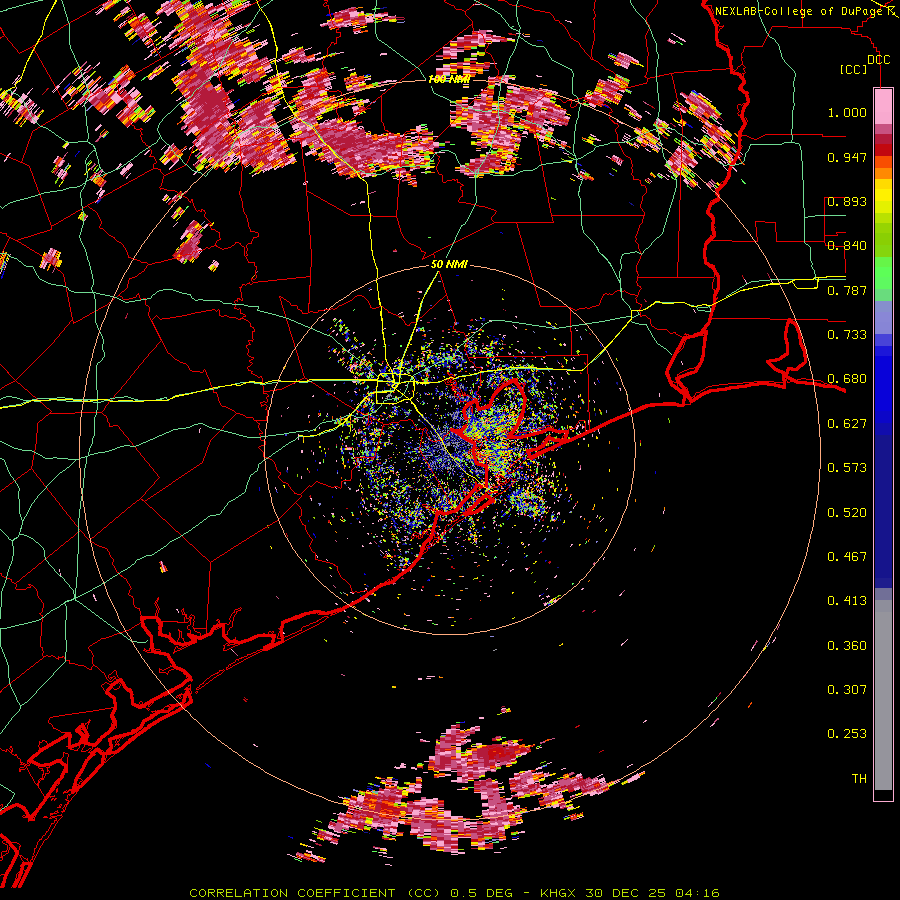Click the "0.307" scale label
Viewport: 900px width, 900px height.
pyautogui.click(x=847, y=690)
